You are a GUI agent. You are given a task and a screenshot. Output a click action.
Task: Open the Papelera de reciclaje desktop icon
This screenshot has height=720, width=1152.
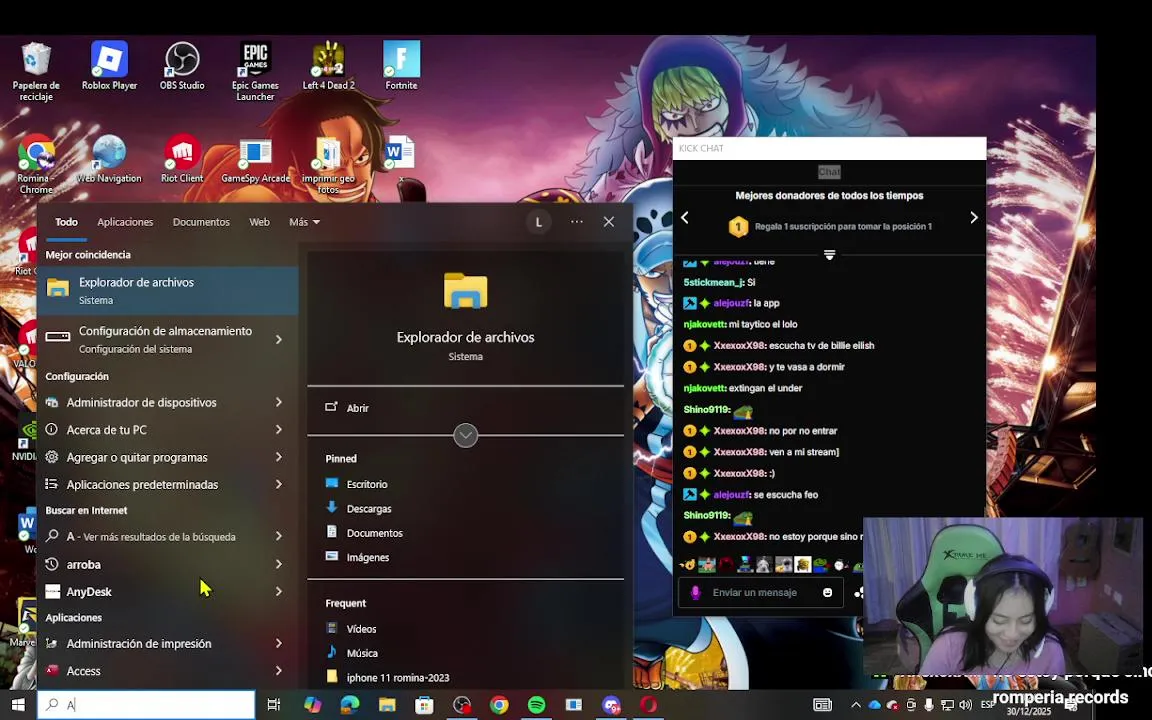point(35,71)
